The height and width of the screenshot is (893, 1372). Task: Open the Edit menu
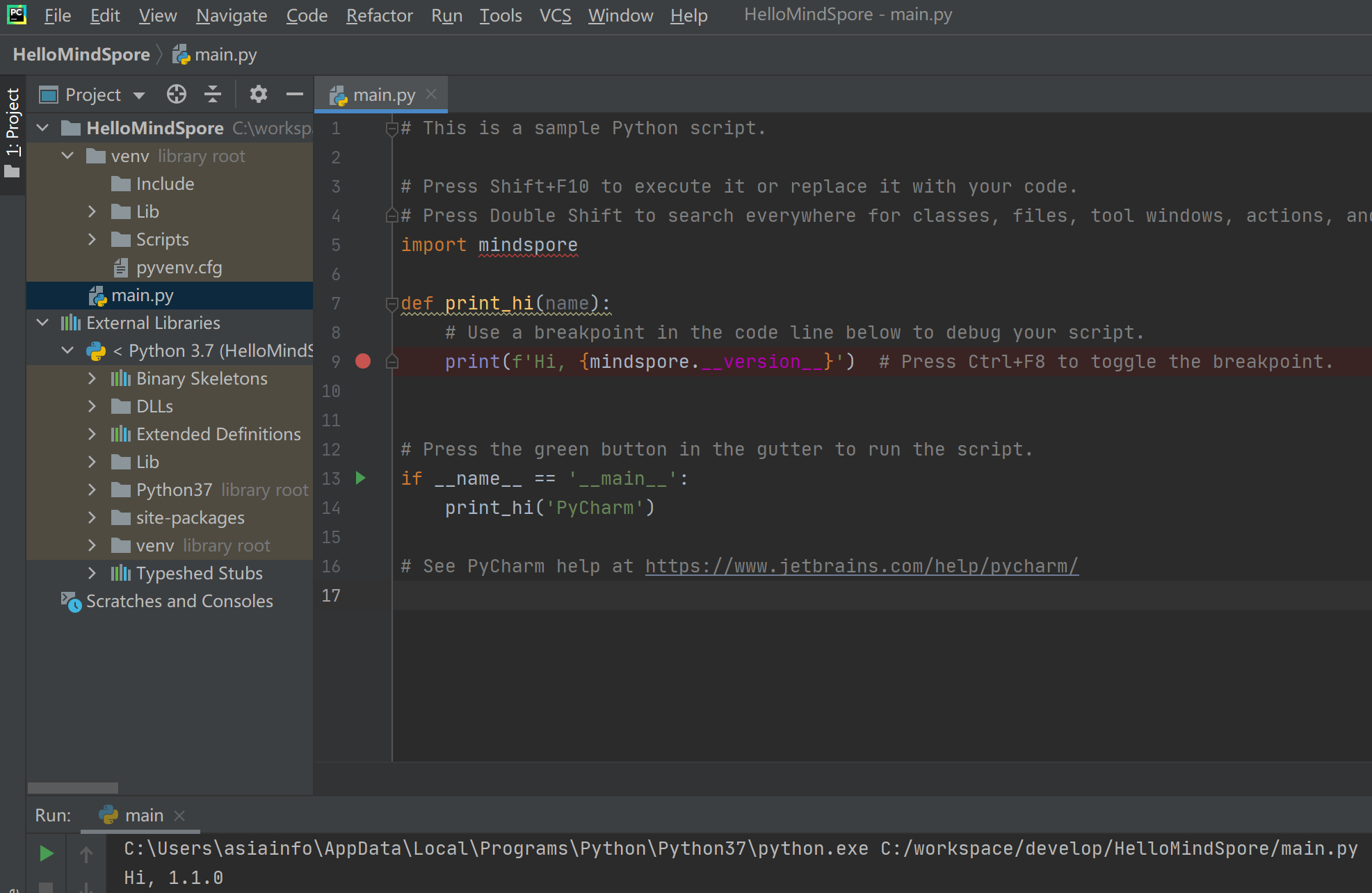pyautogui.click(x=105, y=15)
